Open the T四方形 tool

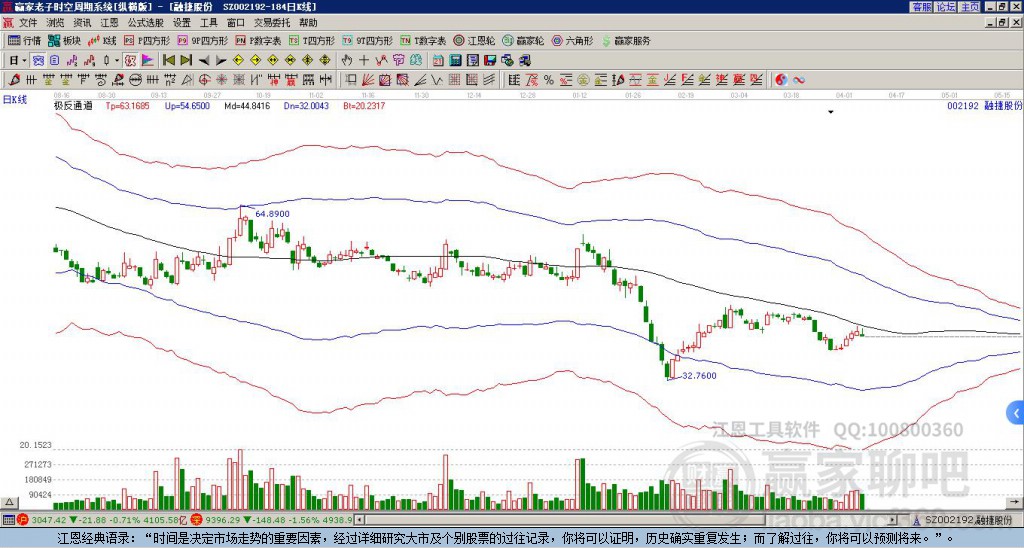[312, 40]
